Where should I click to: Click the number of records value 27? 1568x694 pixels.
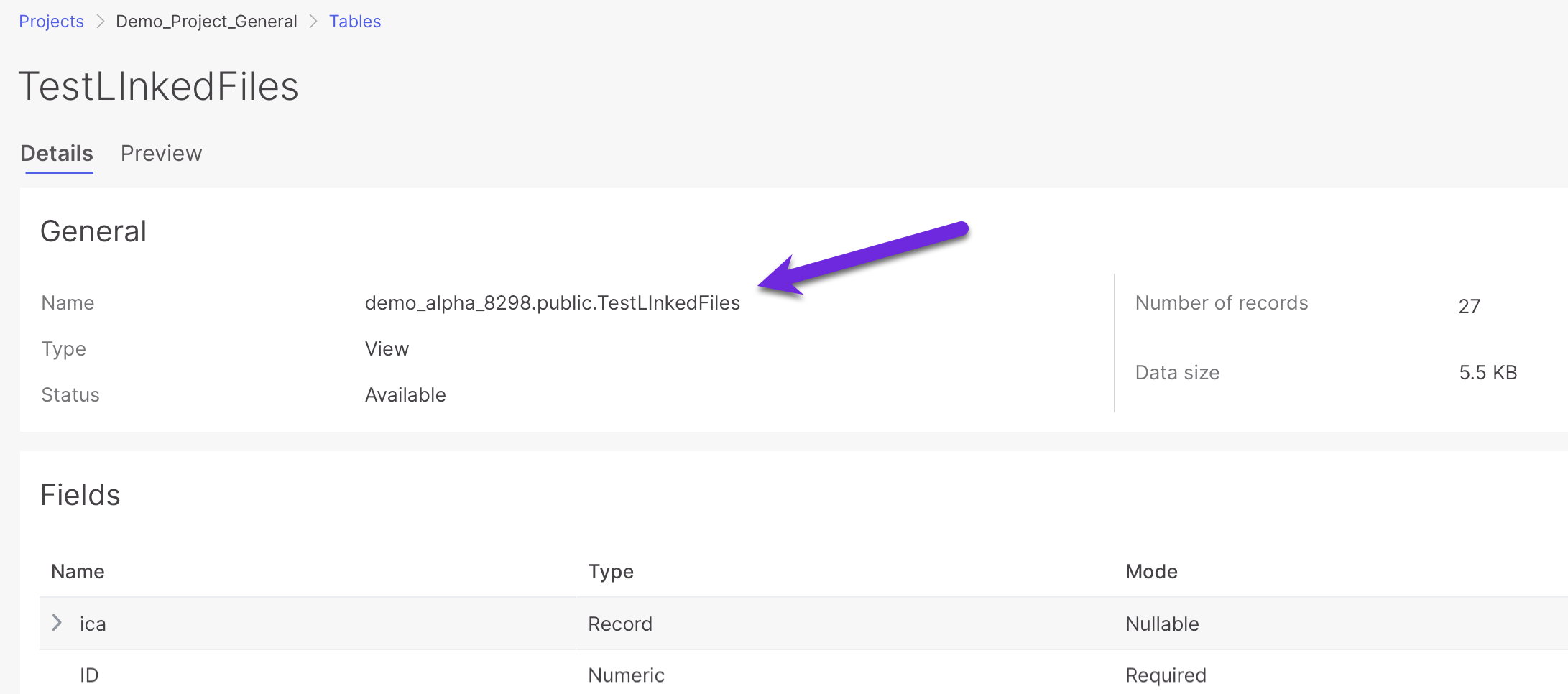1469,307
